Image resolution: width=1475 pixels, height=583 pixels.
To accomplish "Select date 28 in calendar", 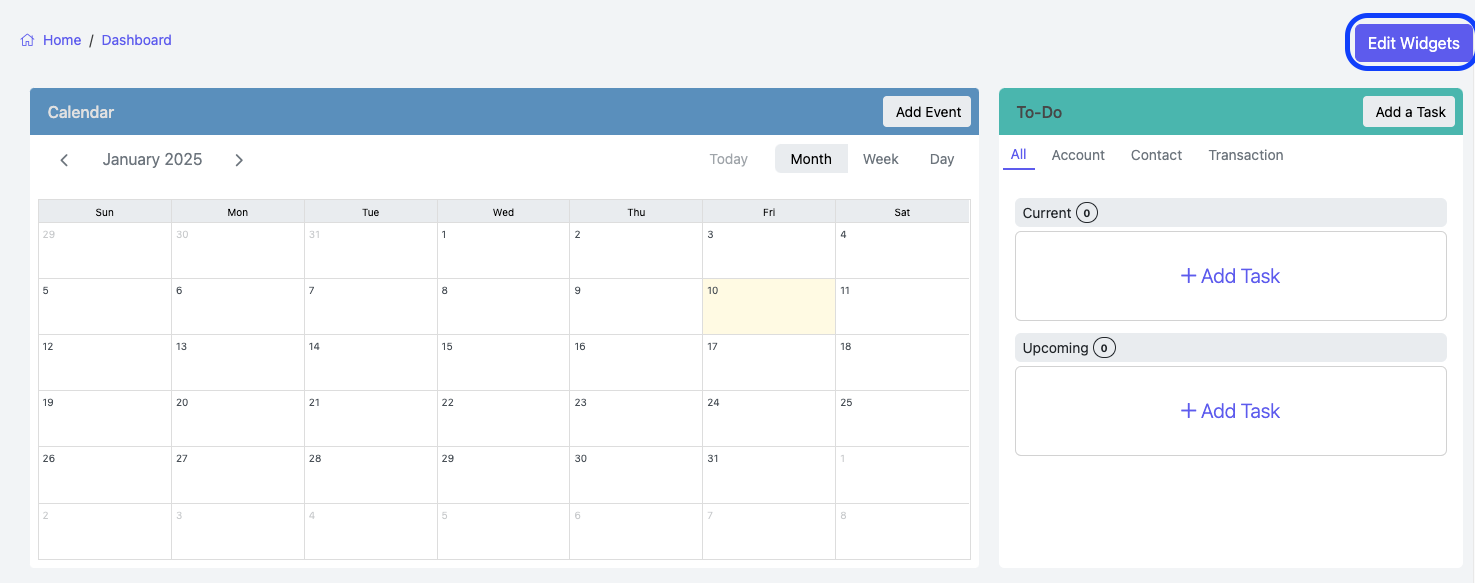I will pyautogui.click(x=371, y=474).
